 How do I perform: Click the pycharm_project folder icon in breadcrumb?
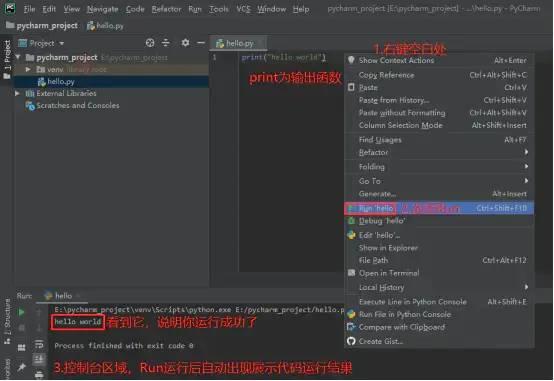pos(10,25)
